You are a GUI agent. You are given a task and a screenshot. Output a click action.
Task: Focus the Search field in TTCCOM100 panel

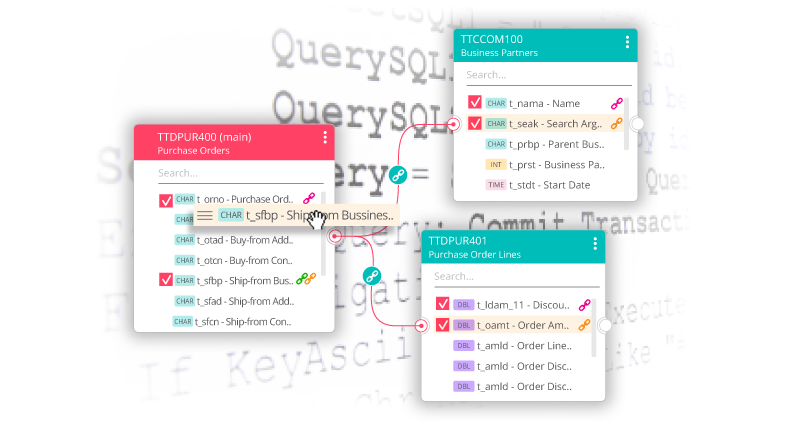click(x=549, y=75)
